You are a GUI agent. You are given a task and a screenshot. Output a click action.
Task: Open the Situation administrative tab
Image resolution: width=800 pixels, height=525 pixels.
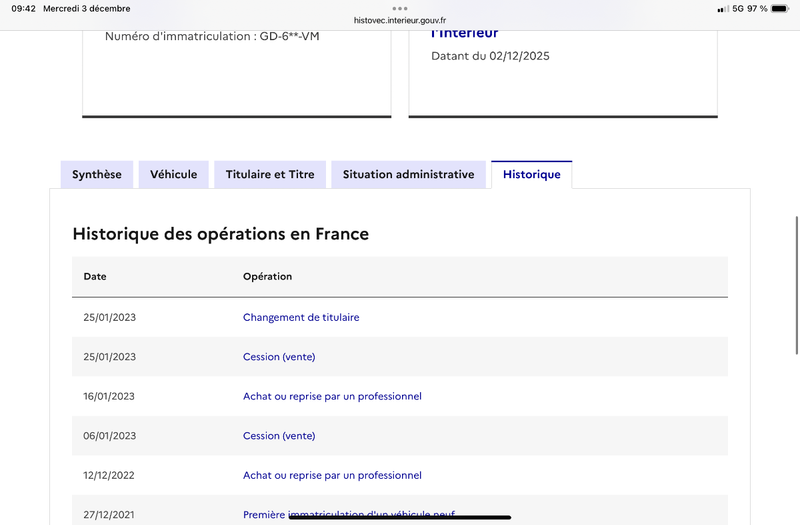pos(408,174)
